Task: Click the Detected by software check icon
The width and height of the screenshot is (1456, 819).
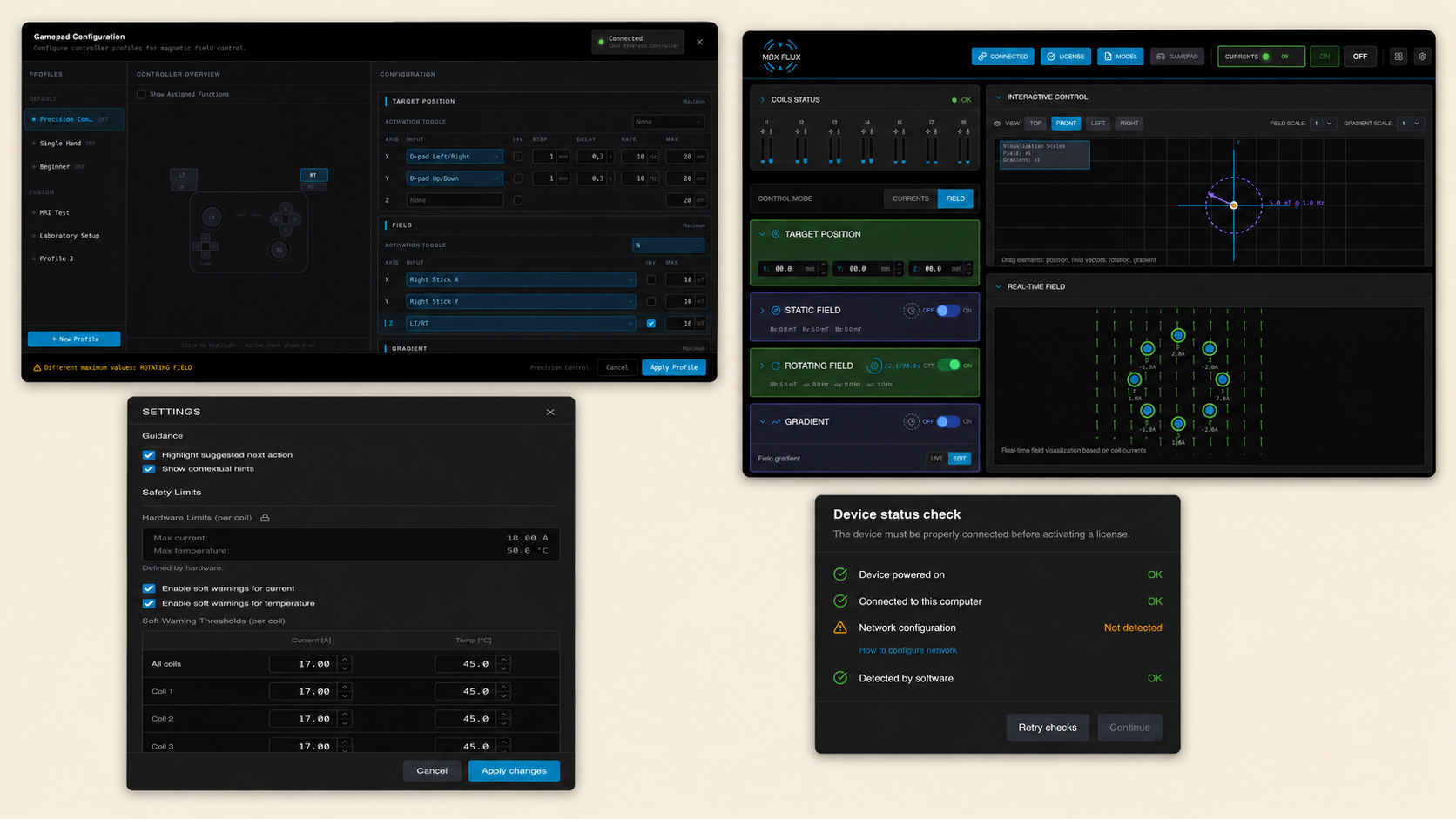Action: 840,678
